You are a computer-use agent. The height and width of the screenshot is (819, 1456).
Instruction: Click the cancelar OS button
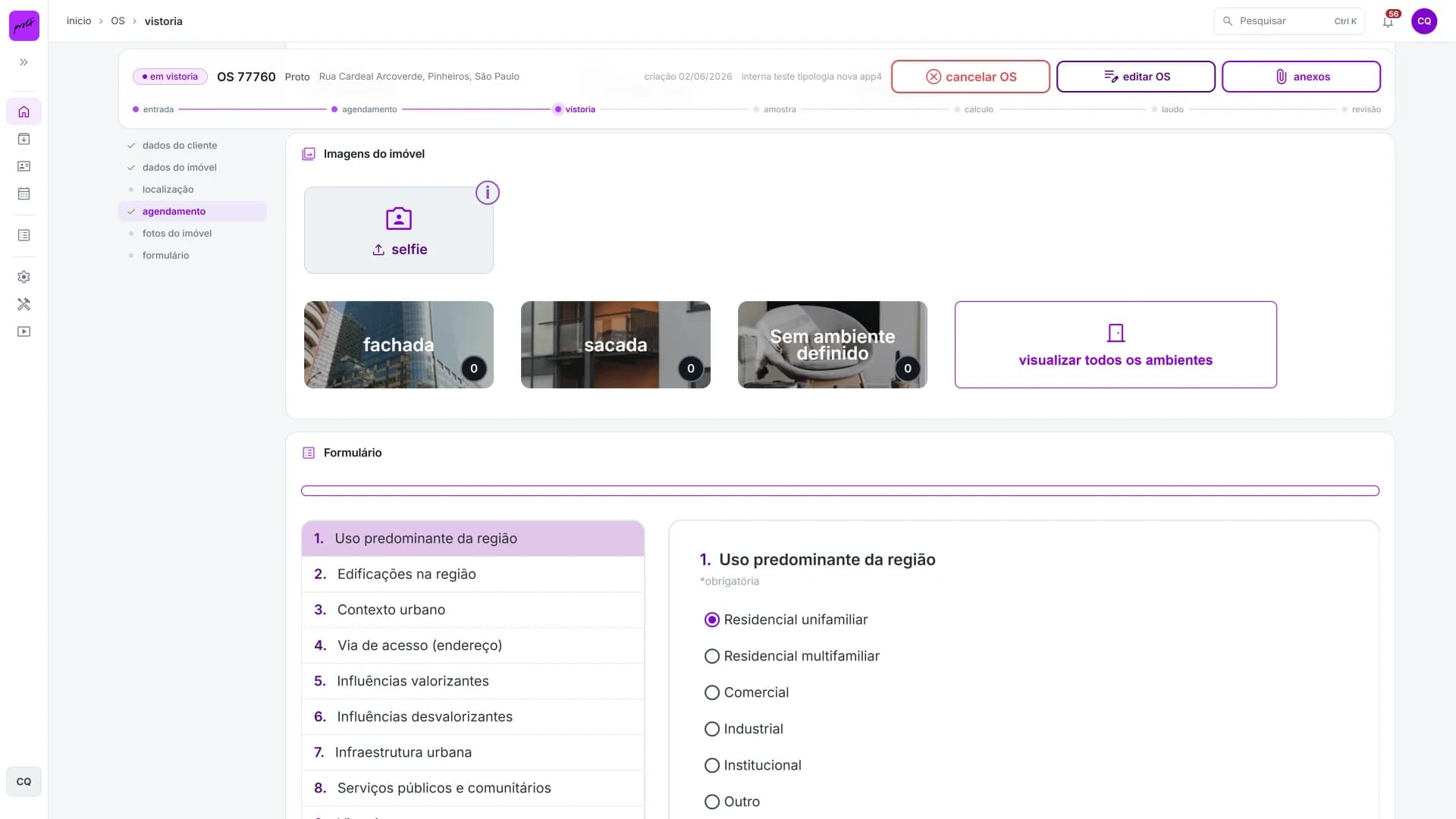[x=971, y=77]
